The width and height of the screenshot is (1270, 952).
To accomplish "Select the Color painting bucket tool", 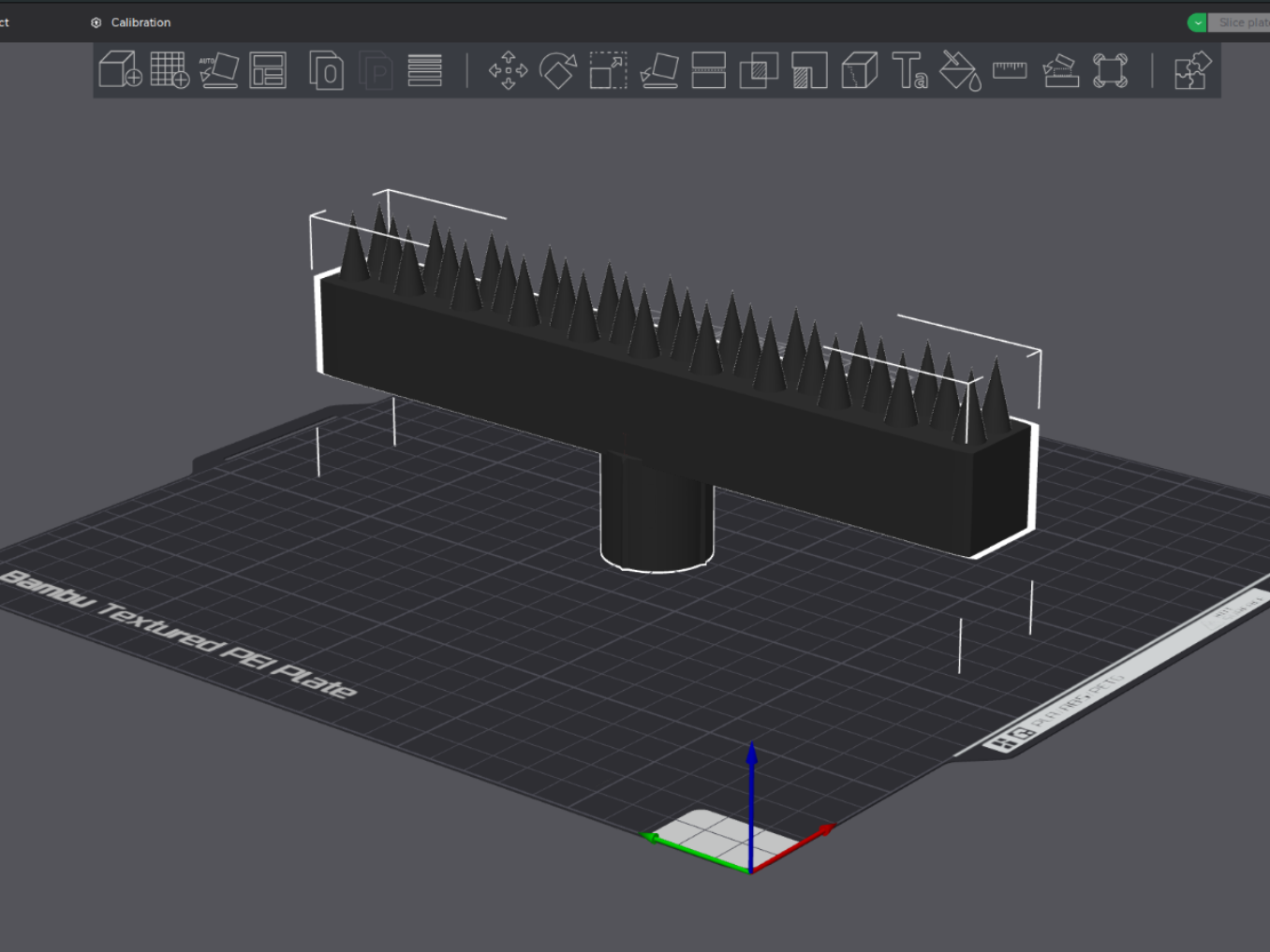I will [x=960, y=70].
